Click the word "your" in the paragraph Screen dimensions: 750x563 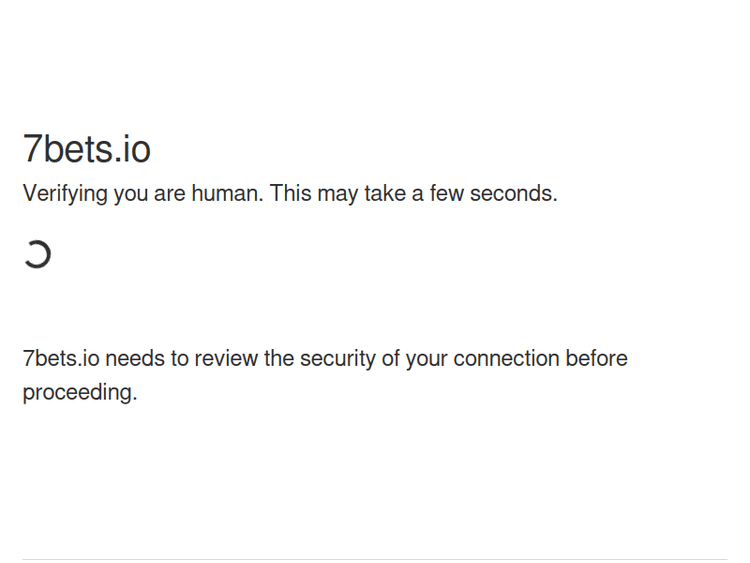(x=426, y=359)
